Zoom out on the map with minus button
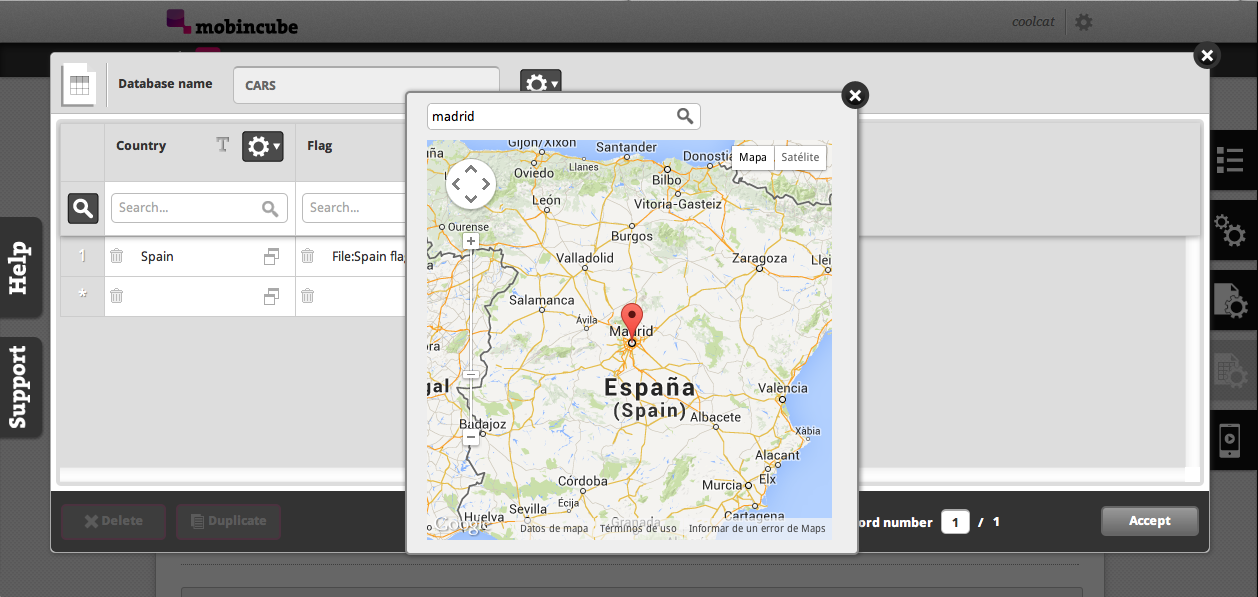Image resolution: width=1258 pixels, height=597 pixels. [471, 437]
